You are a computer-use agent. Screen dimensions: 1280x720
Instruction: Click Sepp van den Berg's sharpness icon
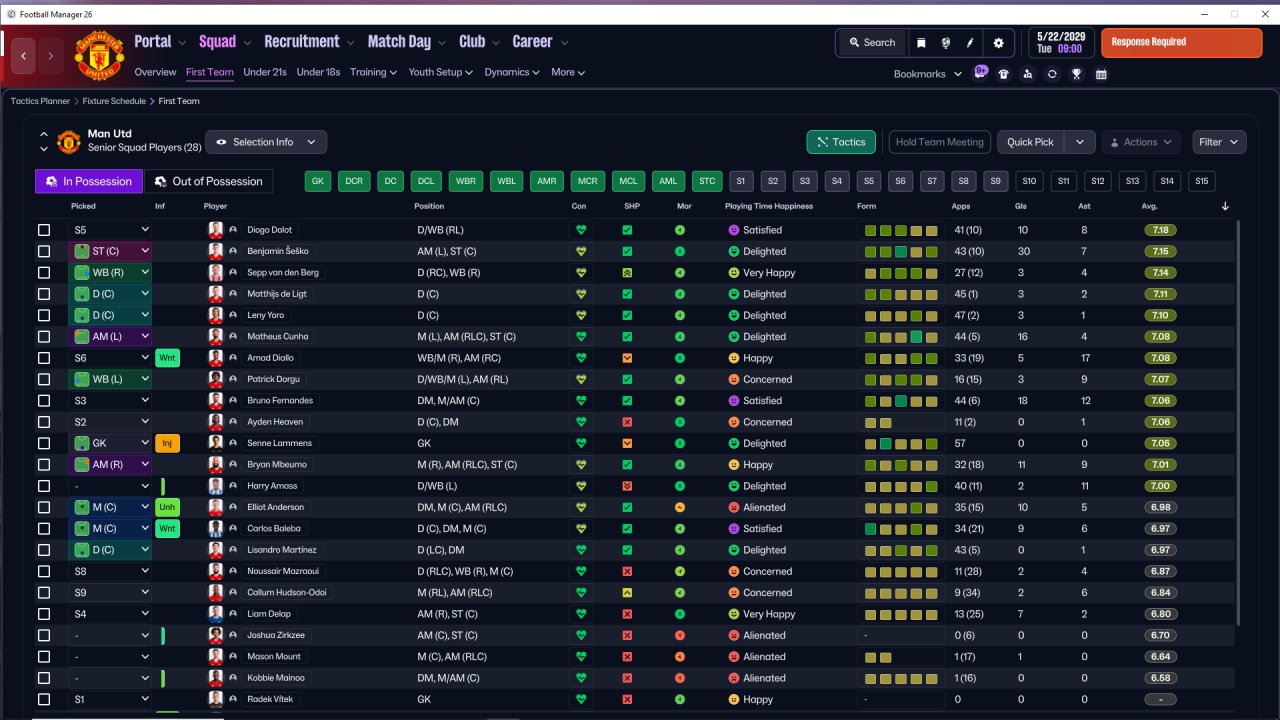click(x=627, y=273)
